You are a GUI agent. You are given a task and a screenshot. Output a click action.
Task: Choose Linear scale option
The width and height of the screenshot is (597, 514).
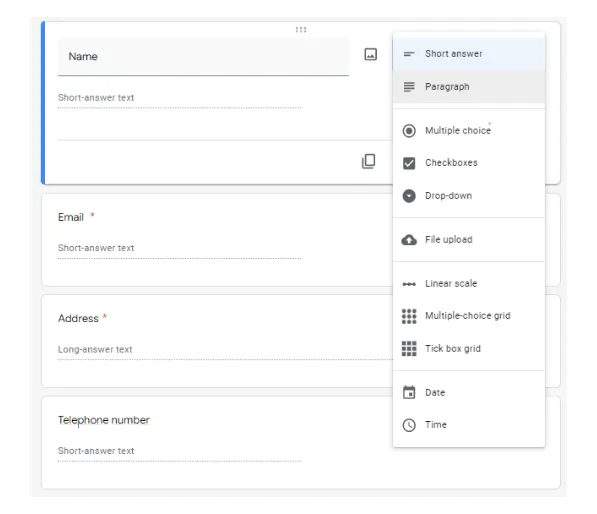point(469,284)
